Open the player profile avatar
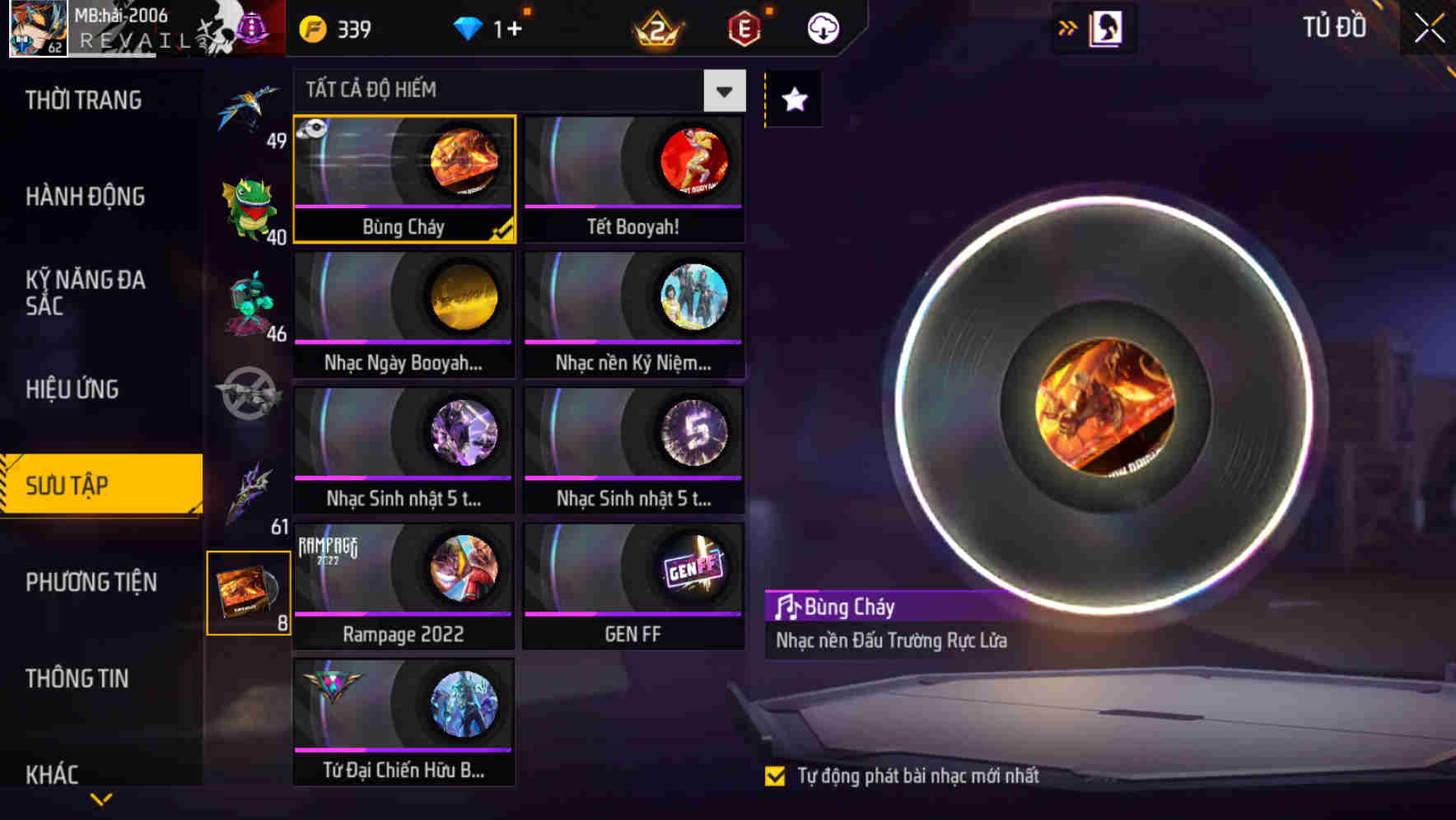Screen dimensions: 1456x820 [38, 29]
